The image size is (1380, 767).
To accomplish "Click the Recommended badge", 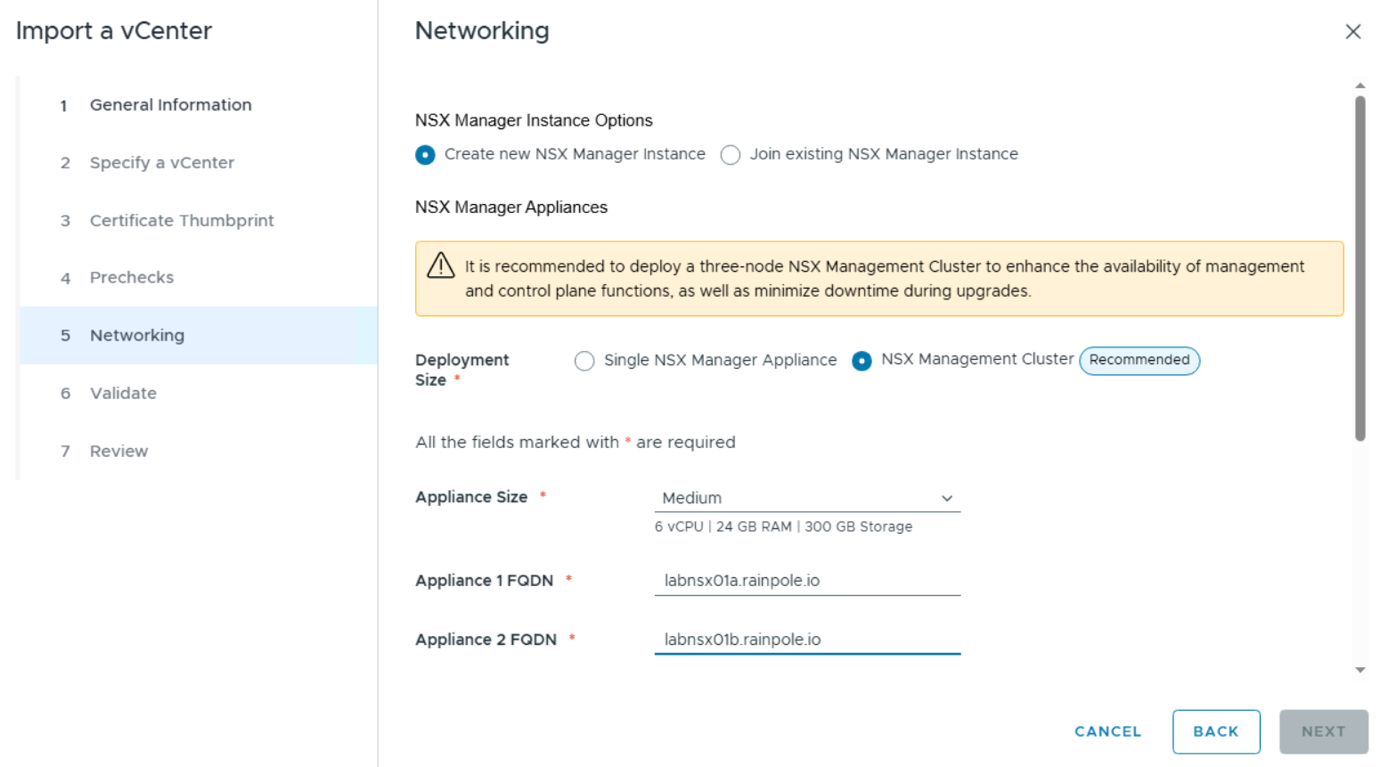I will (x=1139, y=360).
